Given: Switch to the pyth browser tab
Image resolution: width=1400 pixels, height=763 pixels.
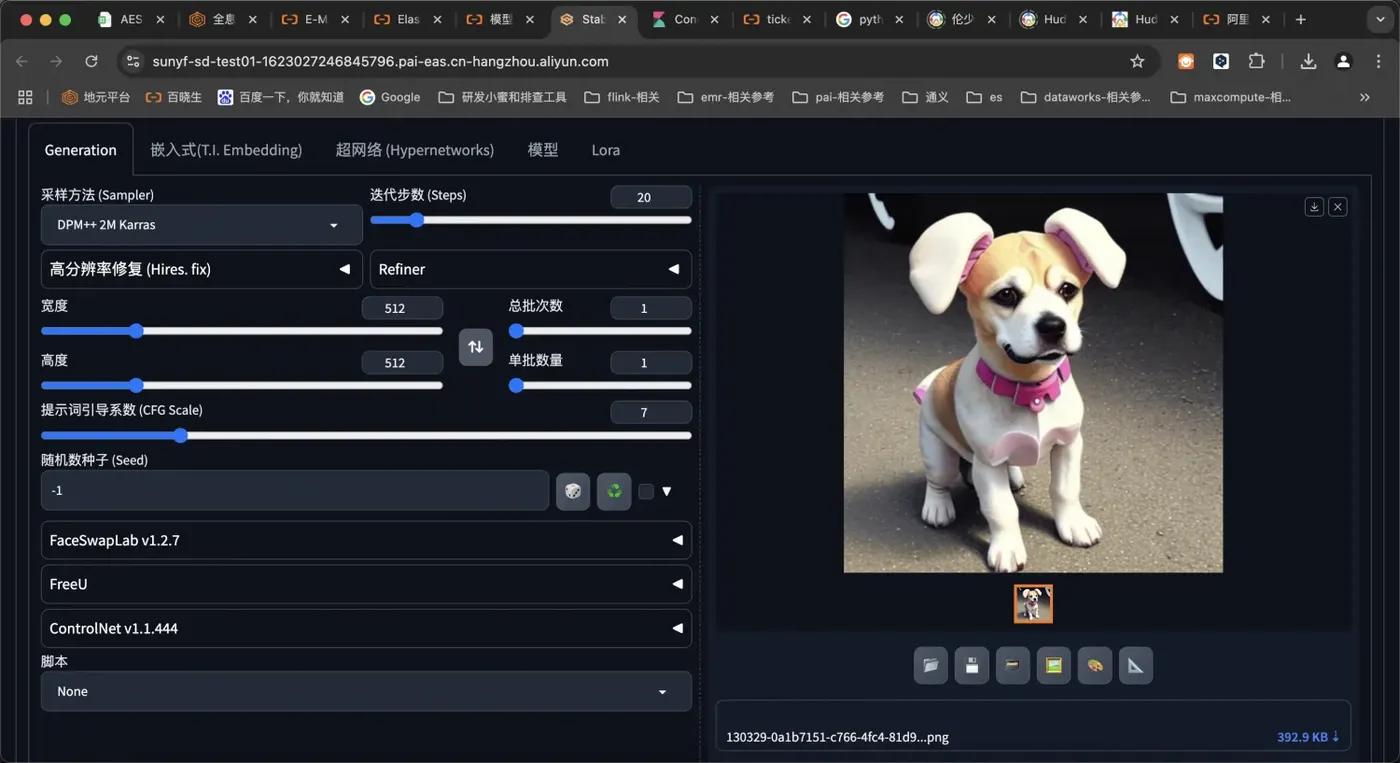Looking at the screenshot, I should pyautogui.click(x=870, y=19).
